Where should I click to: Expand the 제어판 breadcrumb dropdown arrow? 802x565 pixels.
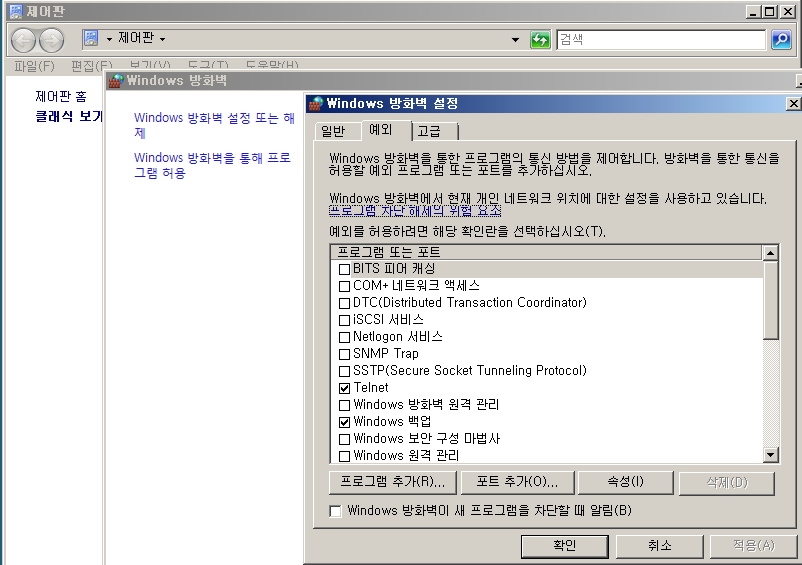pos(162,39)
